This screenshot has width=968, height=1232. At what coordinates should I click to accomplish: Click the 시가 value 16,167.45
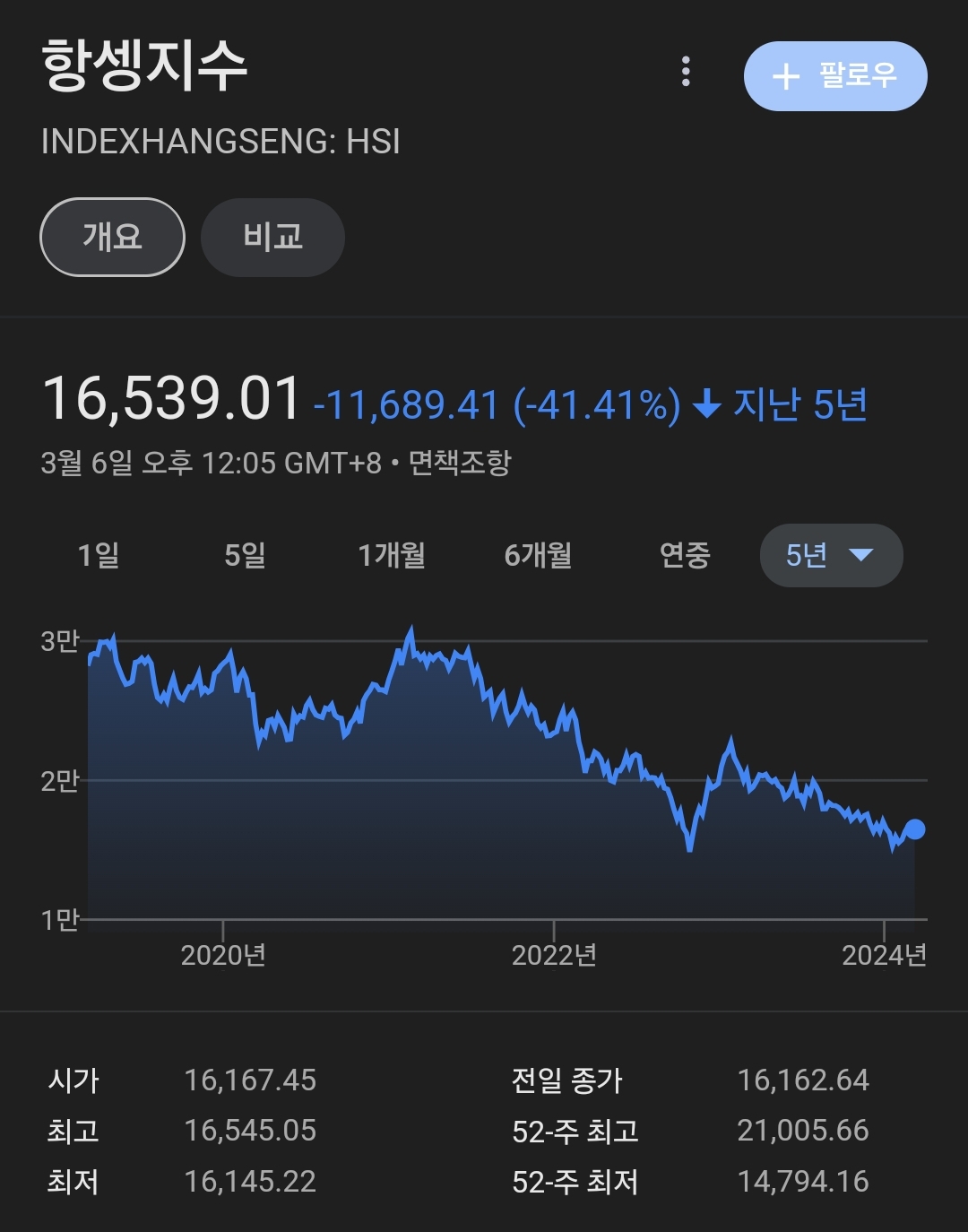250,1080
